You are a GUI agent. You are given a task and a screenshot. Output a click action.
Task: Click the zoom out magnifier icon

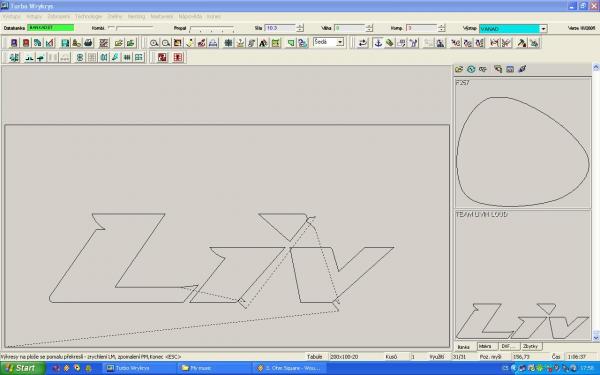166,43
